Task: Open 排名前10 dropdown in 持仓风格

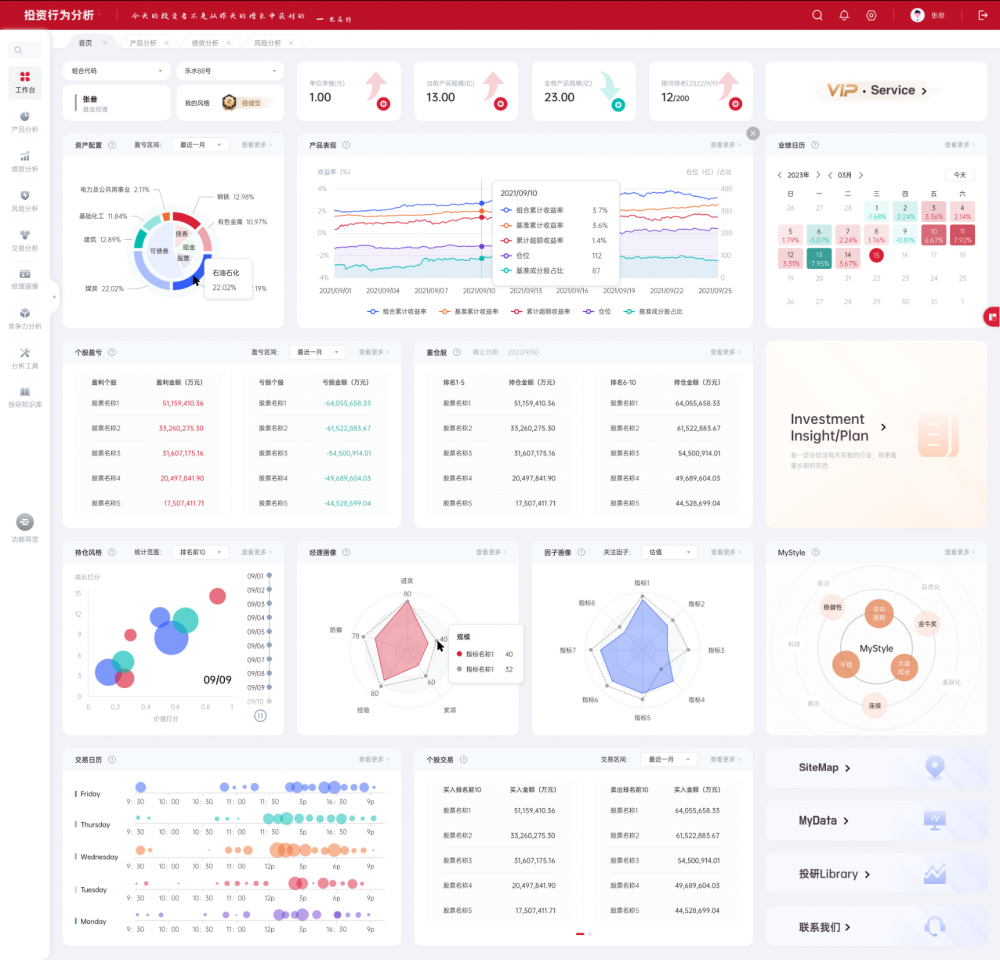Action: [200, 552]
